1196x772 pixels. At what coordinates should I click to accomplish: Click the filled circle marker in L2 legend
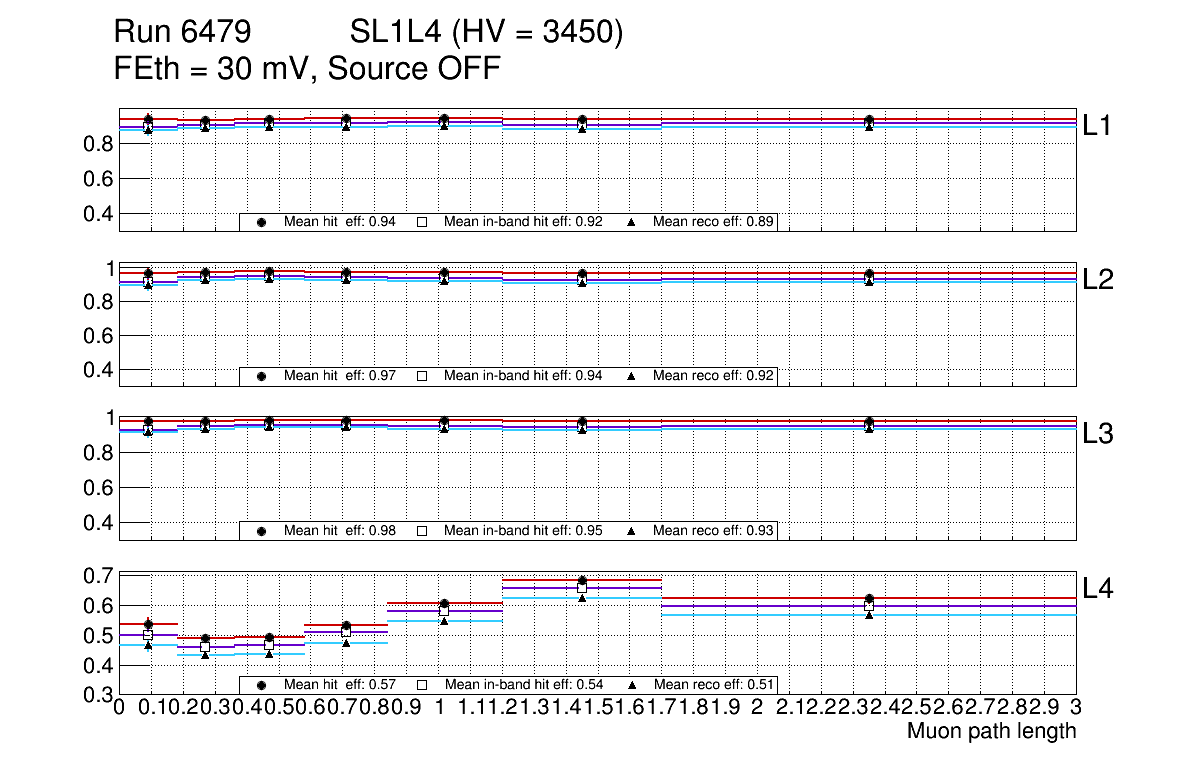[262, 376]
